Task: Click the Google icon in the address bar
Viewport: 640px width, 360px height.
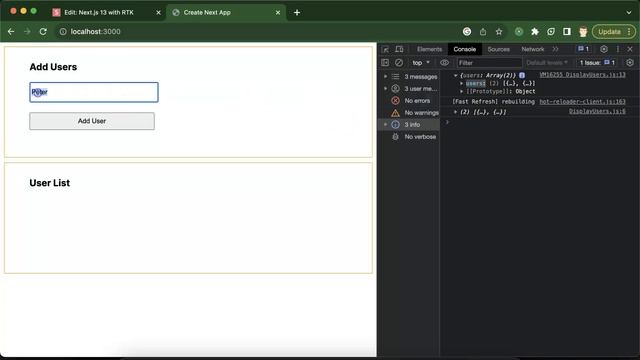Action: 467,31
